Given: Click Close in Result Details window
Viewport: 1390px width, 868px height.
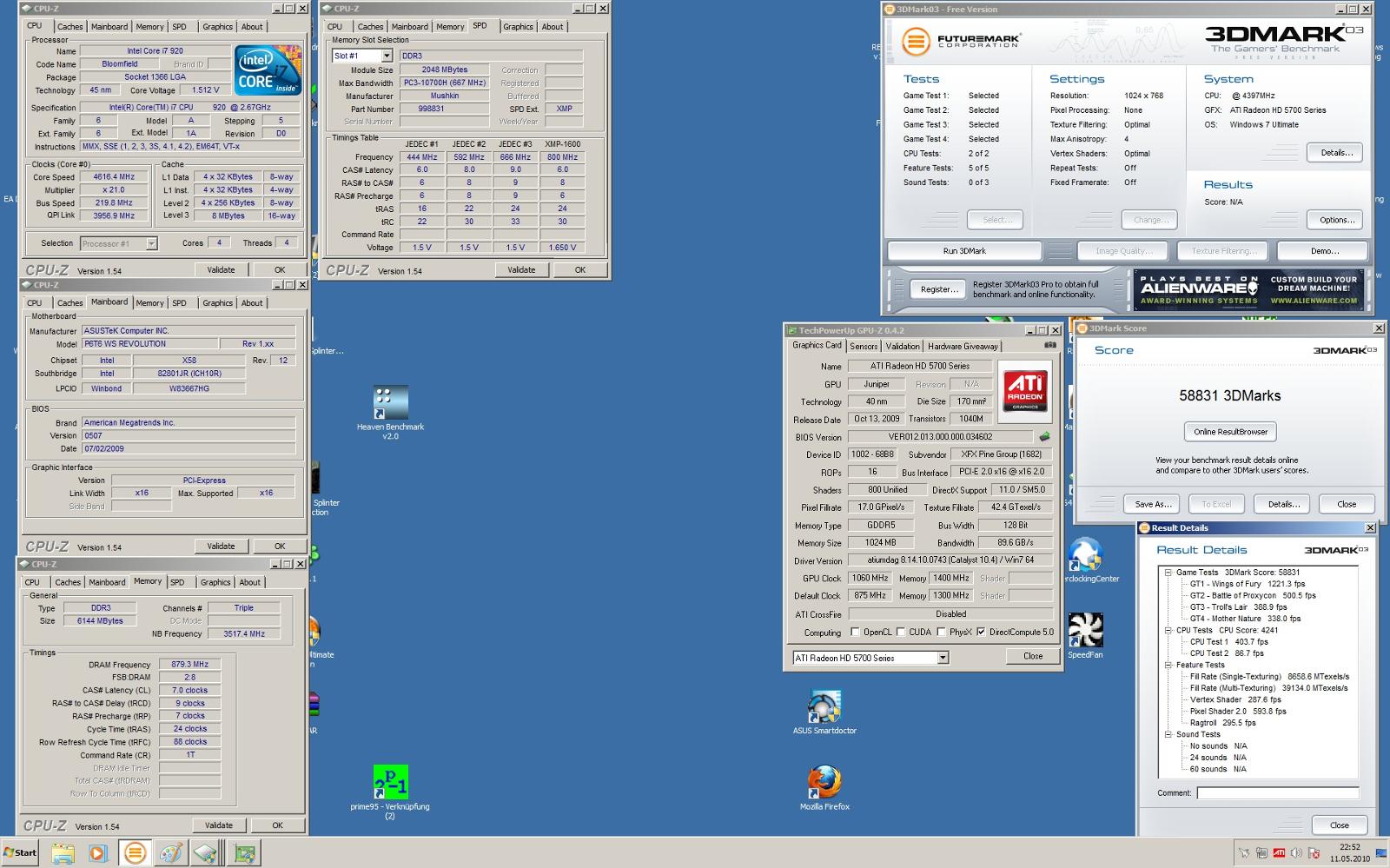Looking at the screenshot, I should [1339, 825].
